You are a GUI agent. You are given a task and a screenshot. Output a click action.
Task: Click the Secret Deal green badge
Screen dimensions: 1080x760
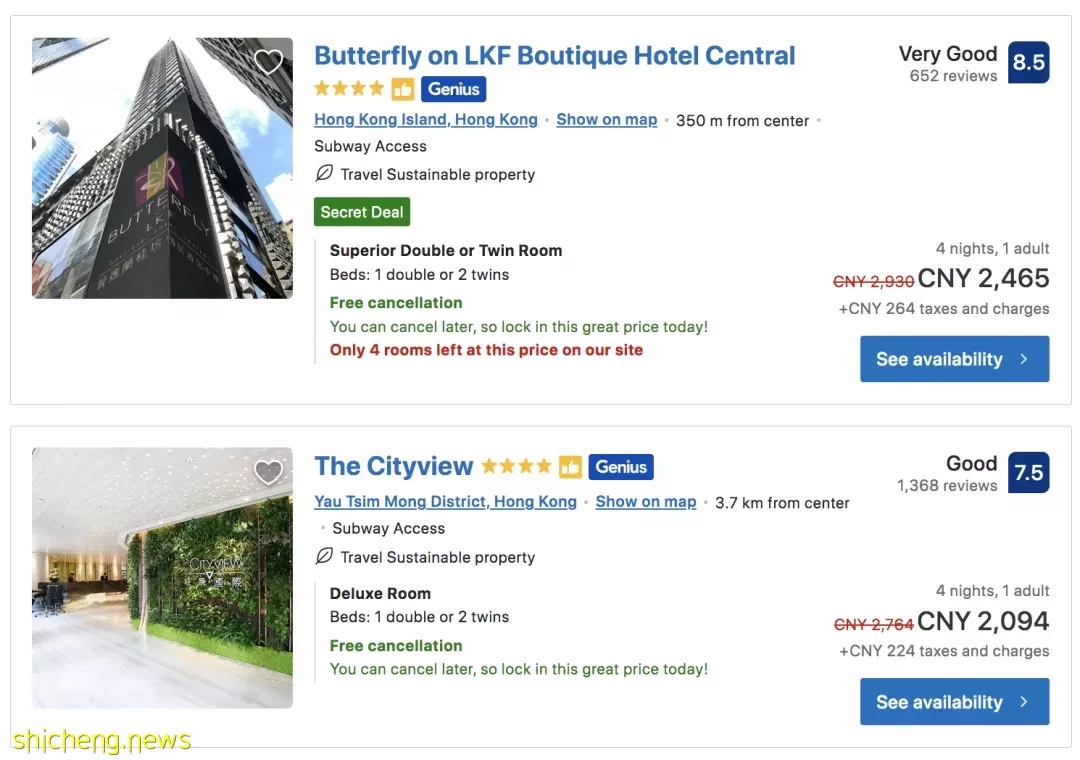pos(362,212)
